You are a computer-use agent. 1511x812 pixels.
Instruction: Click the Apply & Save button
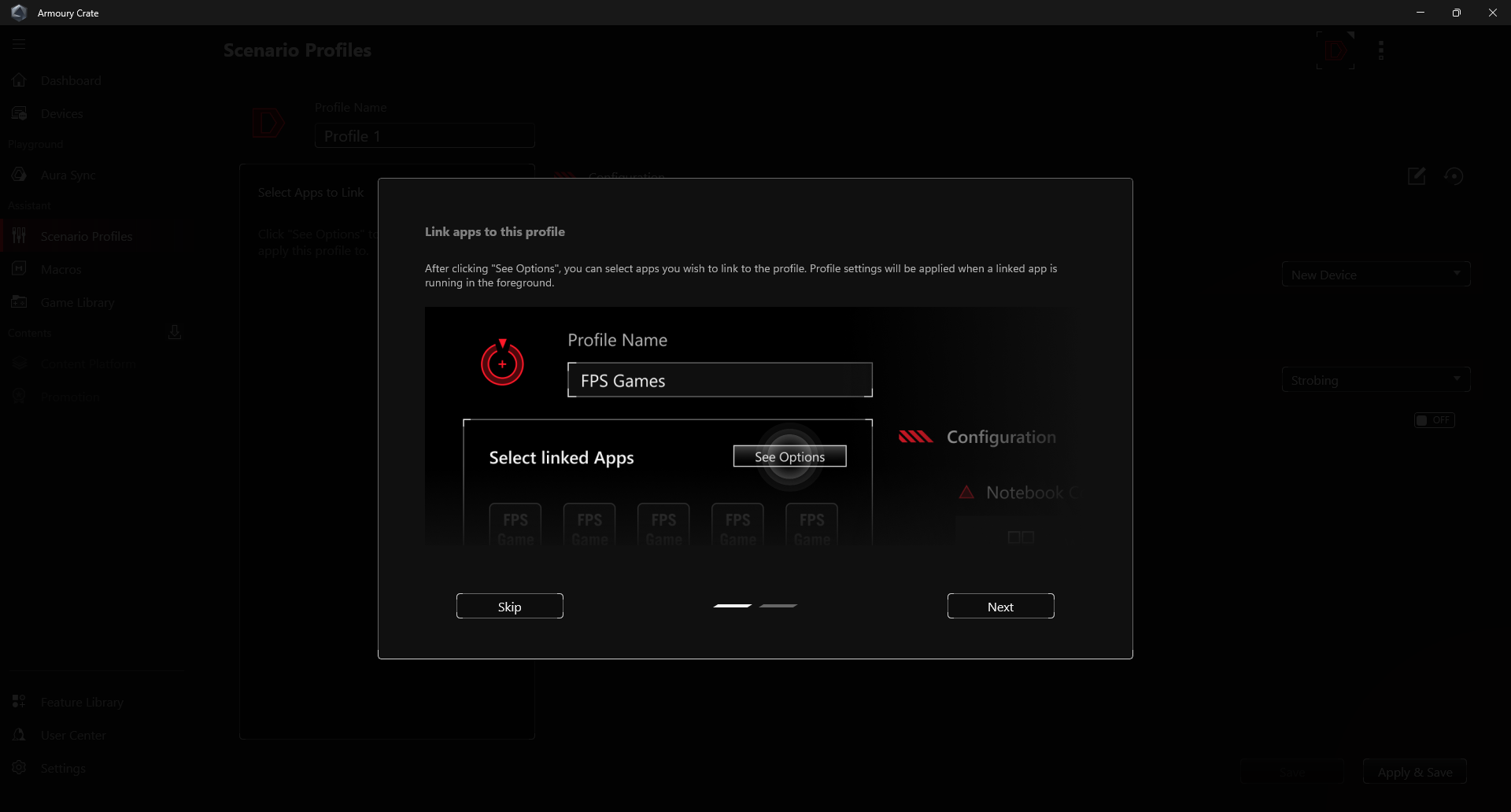(x=1415, y=772)
